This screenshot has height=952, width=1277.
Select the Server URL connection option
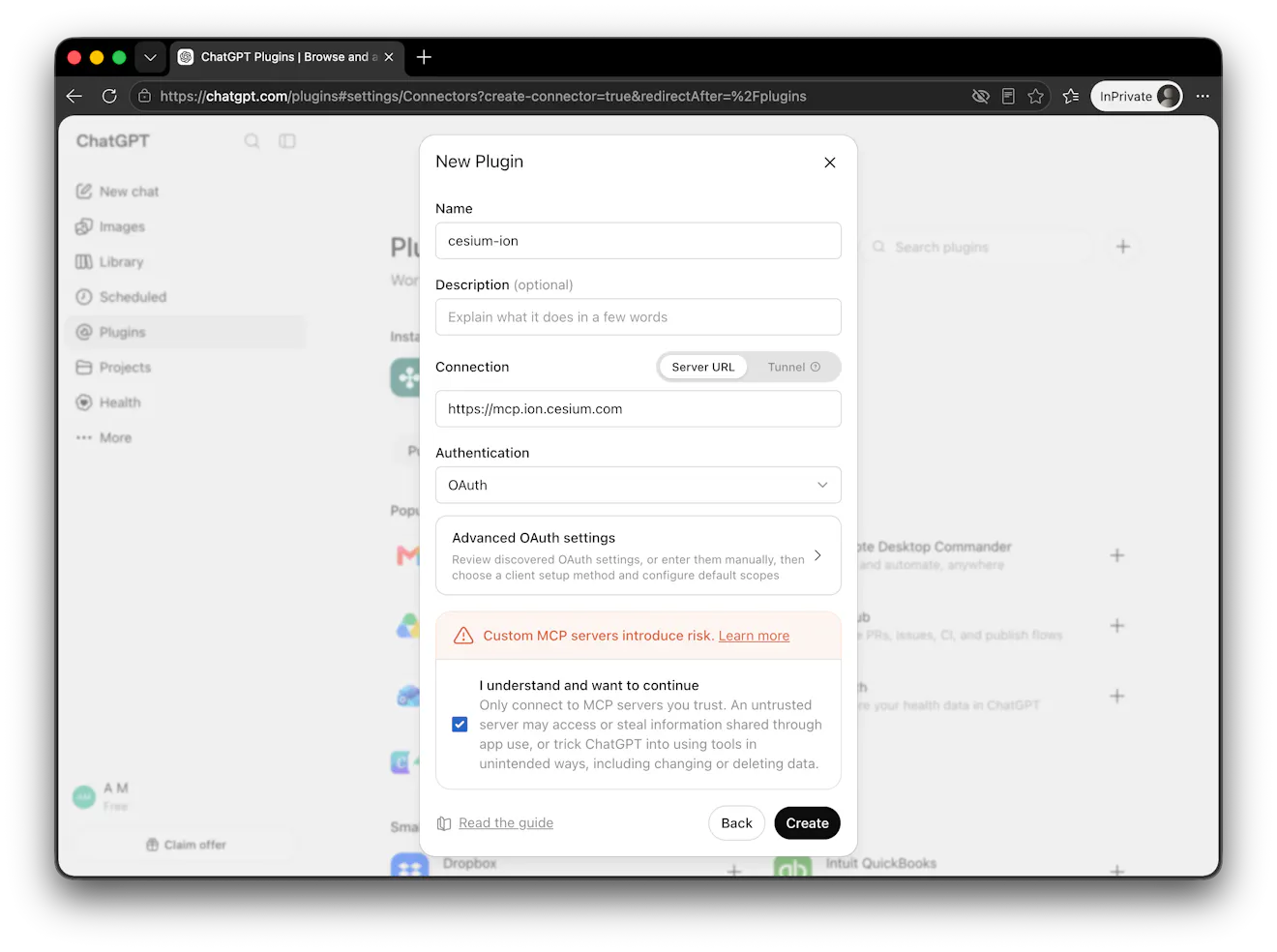coord(703,368)
